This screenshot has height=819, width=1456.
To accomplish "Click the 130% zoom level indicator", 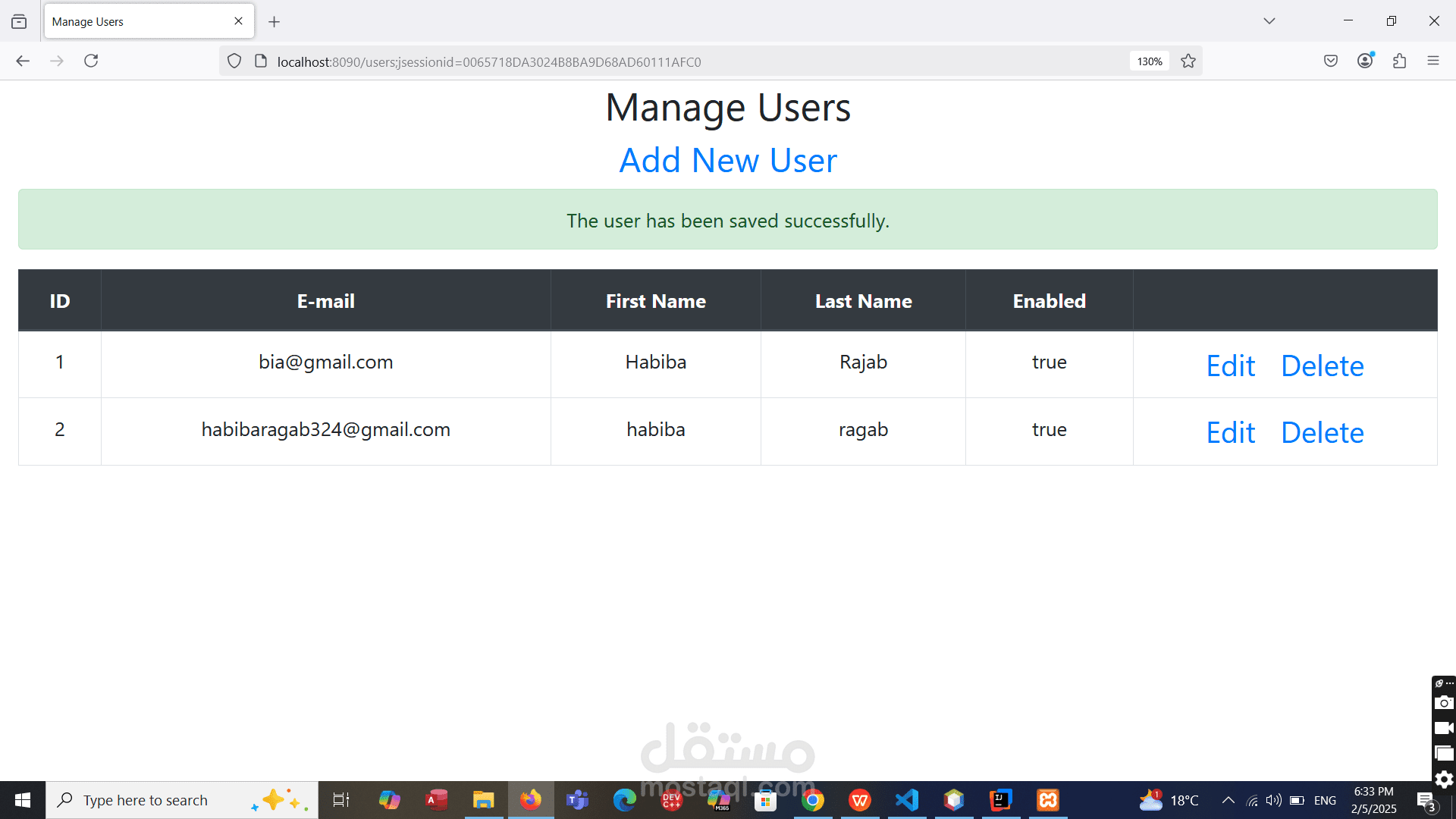I will 1150,61.
